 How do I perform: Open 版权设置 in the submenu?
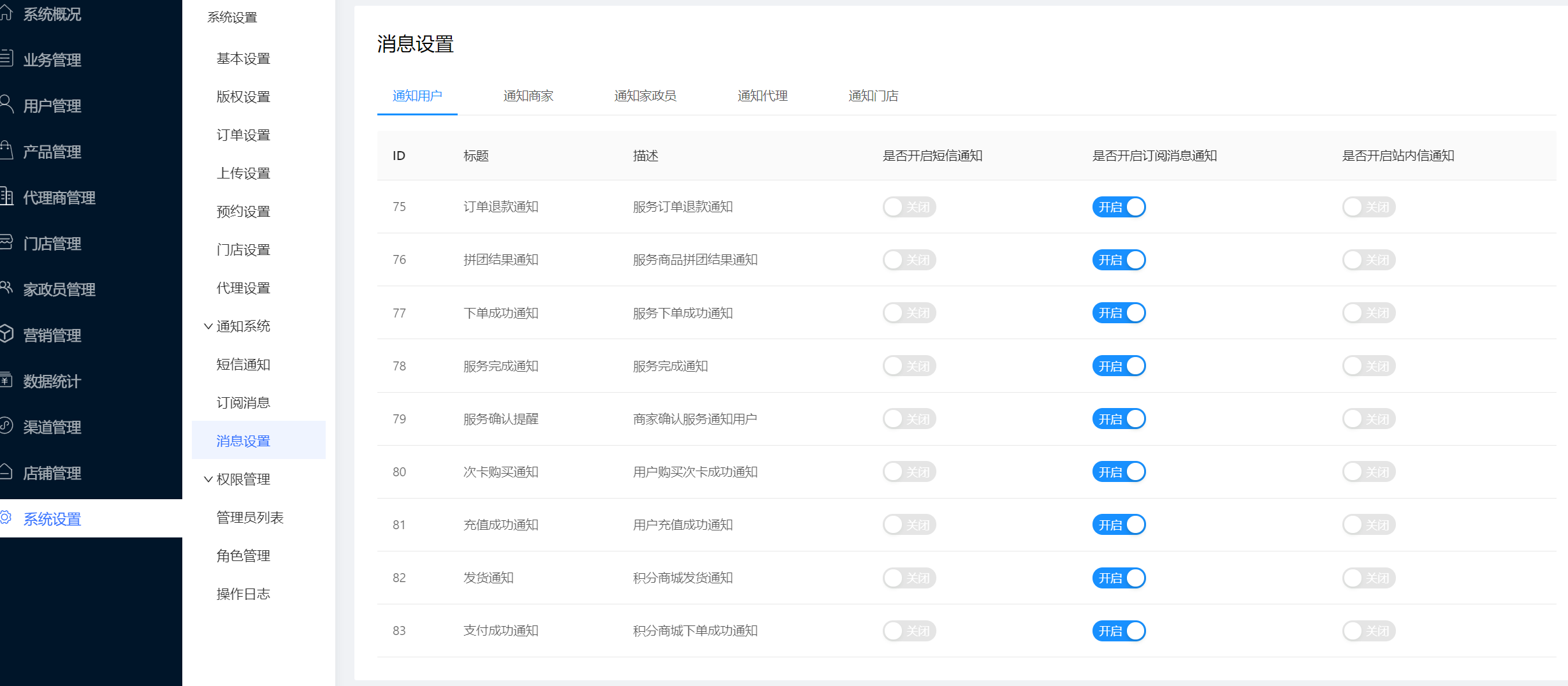tap(243, 97)
